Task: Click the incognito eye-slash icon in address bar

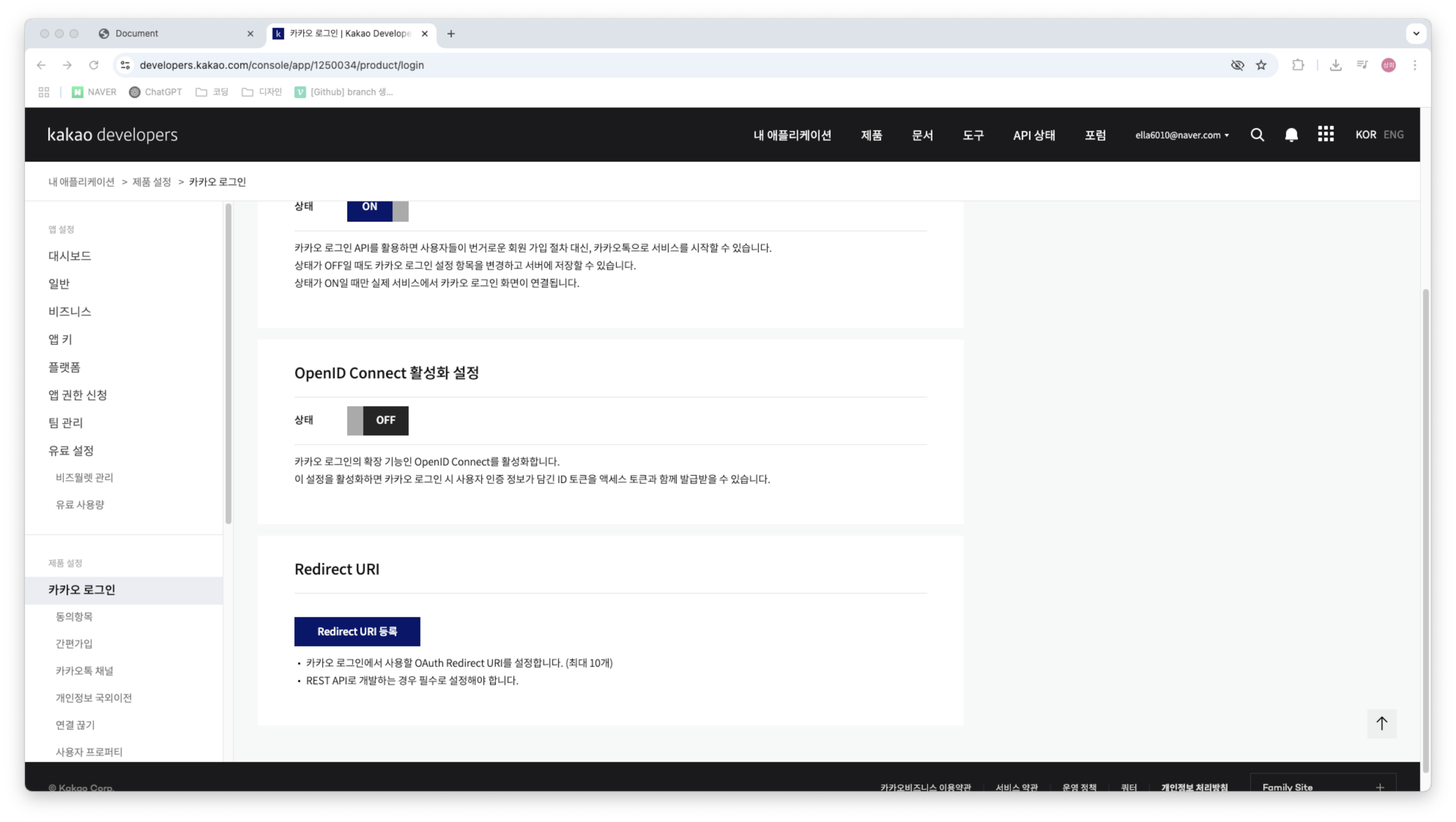Action: click(1237, 65)
